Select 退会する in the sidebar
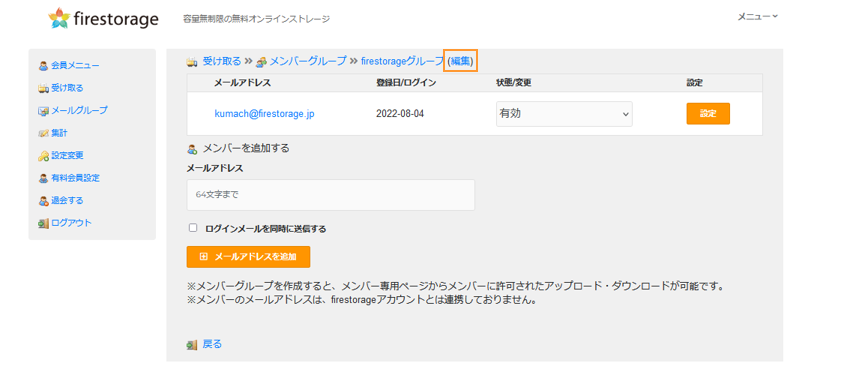The width and height of the screenshot is (846, 377). tap(67, 201)
